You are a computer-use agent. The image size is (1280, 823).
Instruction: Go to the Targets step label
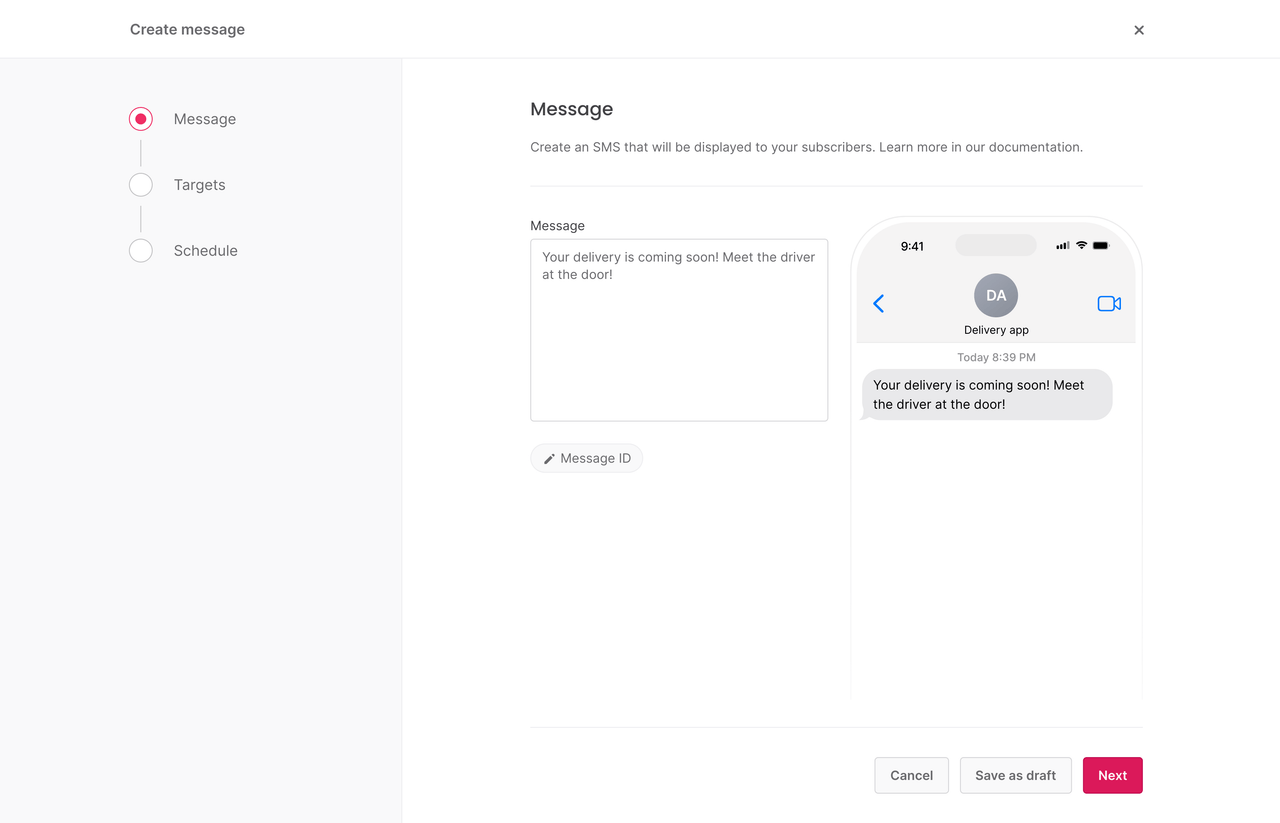click(x=200, y=185)
